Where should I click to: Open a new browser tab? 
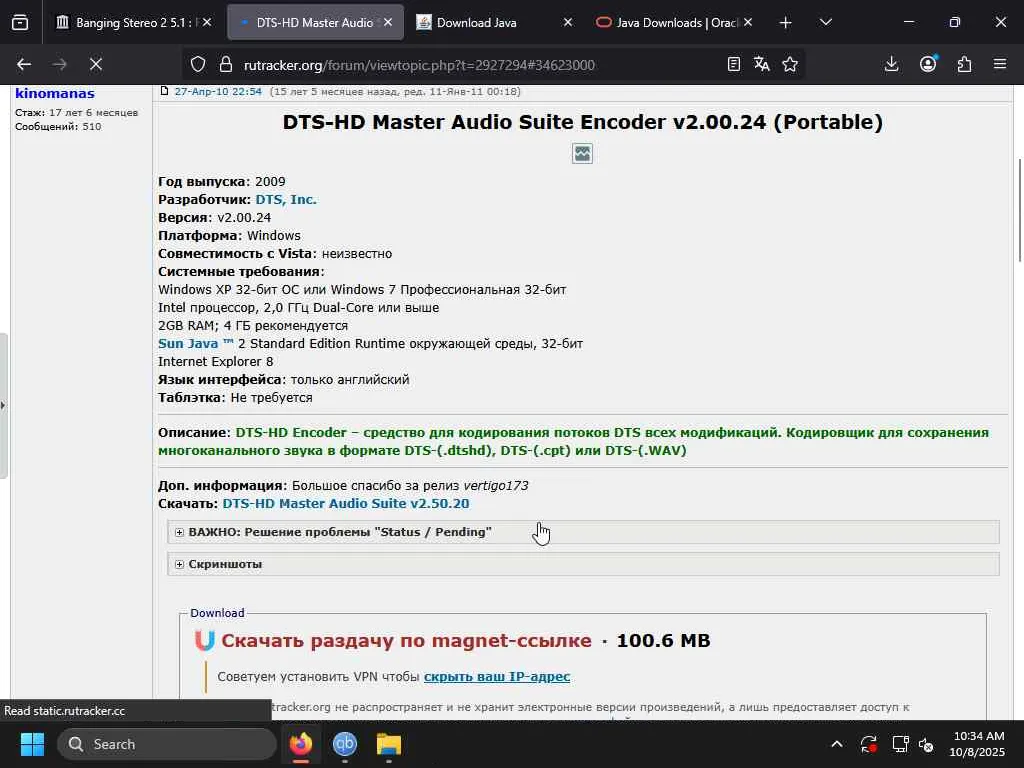point(786,23)
